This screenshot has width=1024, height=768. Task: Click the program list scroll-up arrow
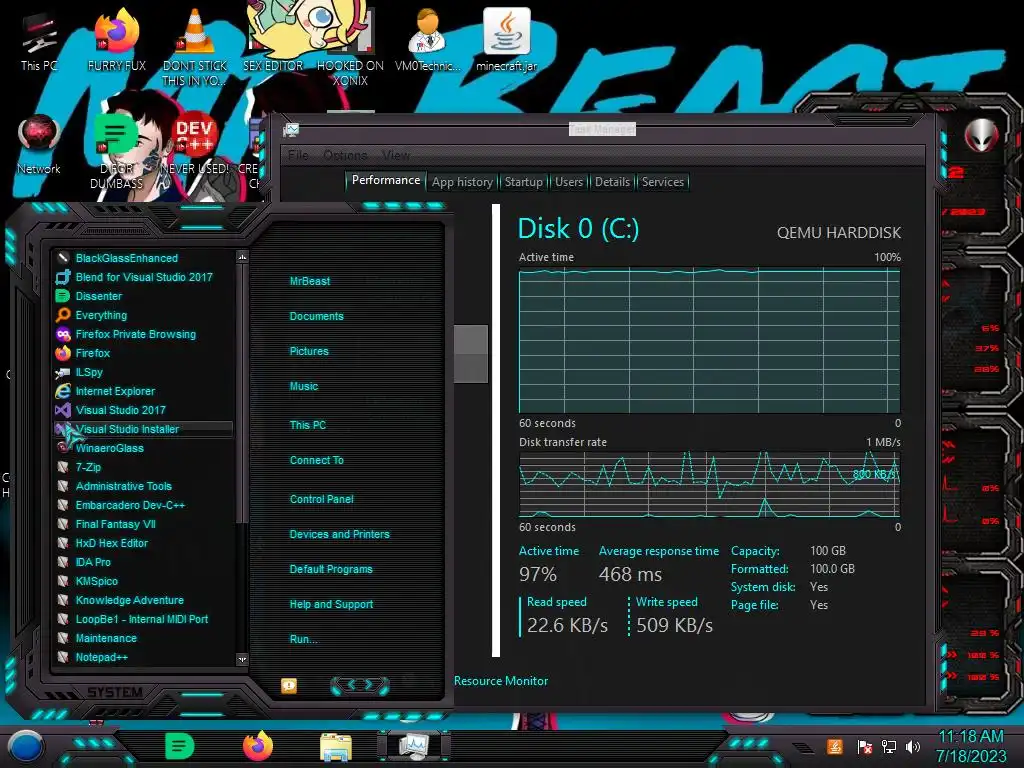pos(242,257)
